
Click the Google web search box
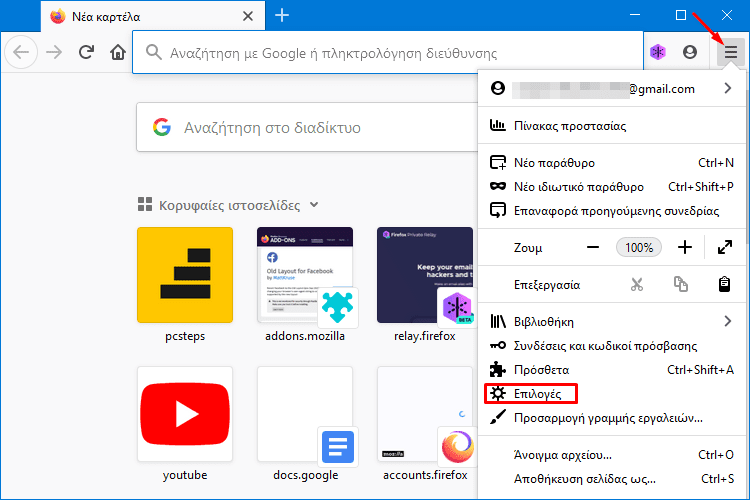[307, 127]
